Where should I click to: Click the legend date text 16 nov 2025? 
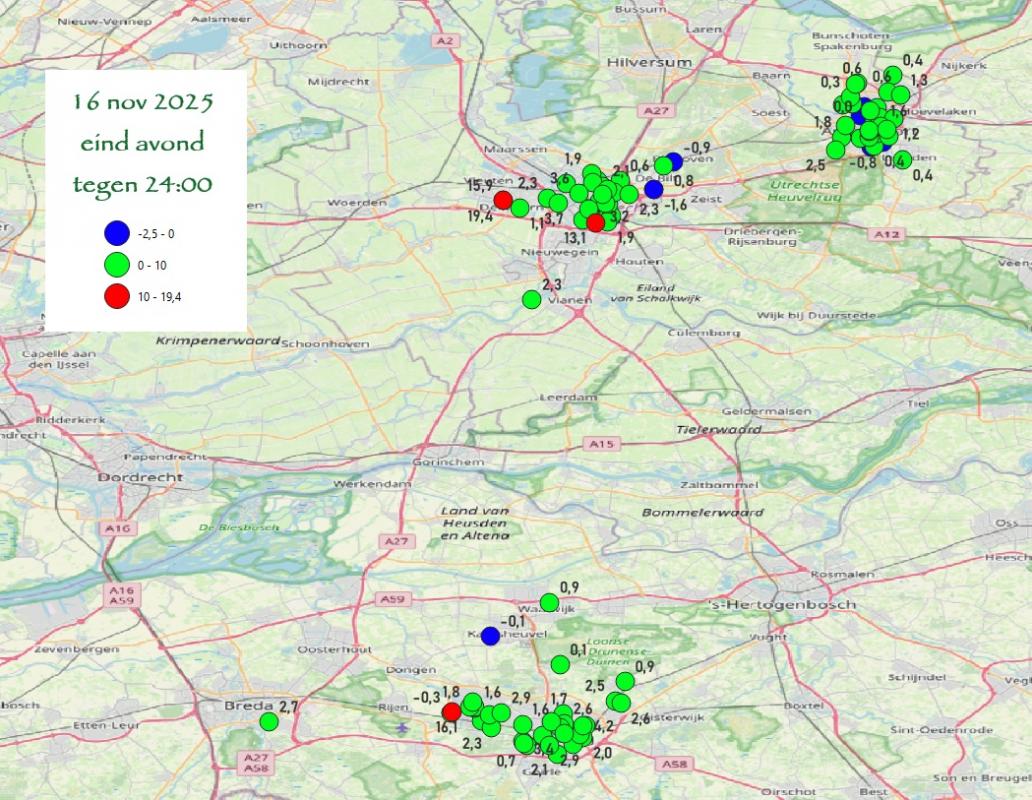pyautogui.click(x=143, y=103)
